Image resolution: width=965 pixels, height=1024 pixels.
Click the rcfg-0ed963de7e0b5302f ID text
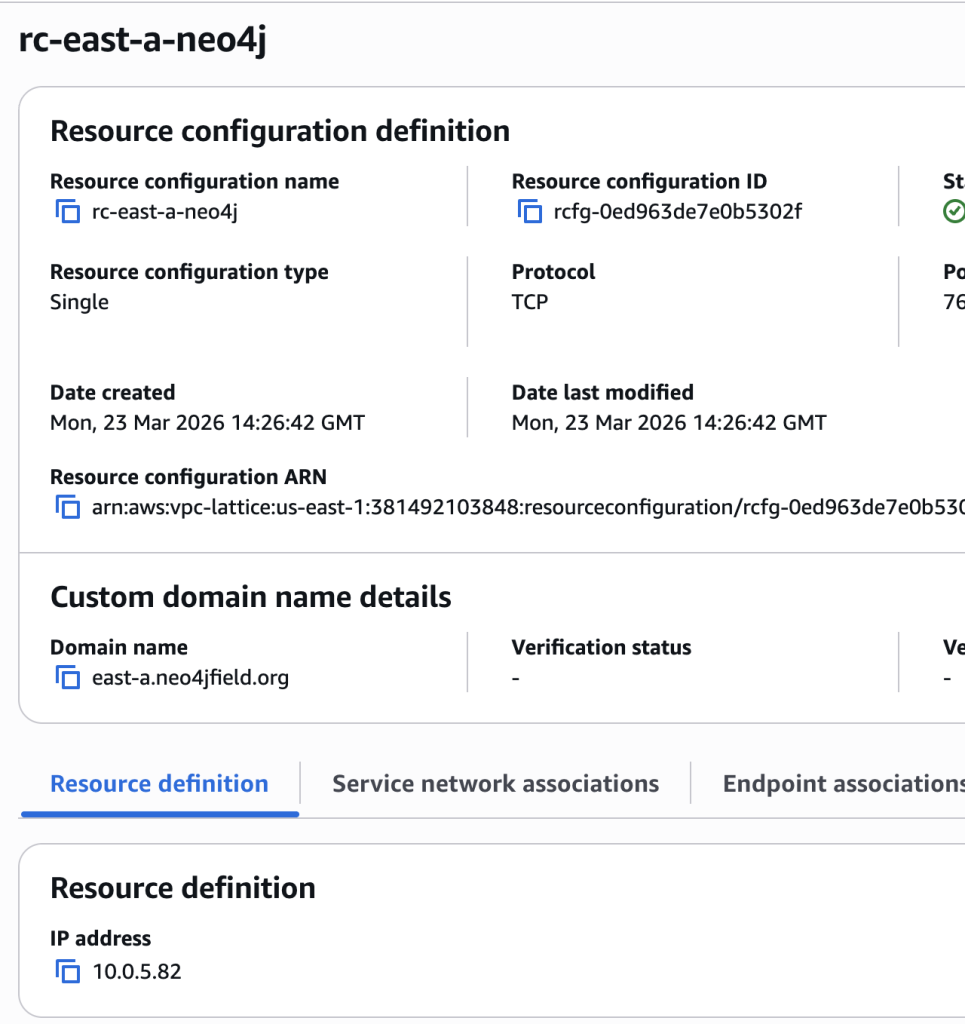(x=677, y=212)
